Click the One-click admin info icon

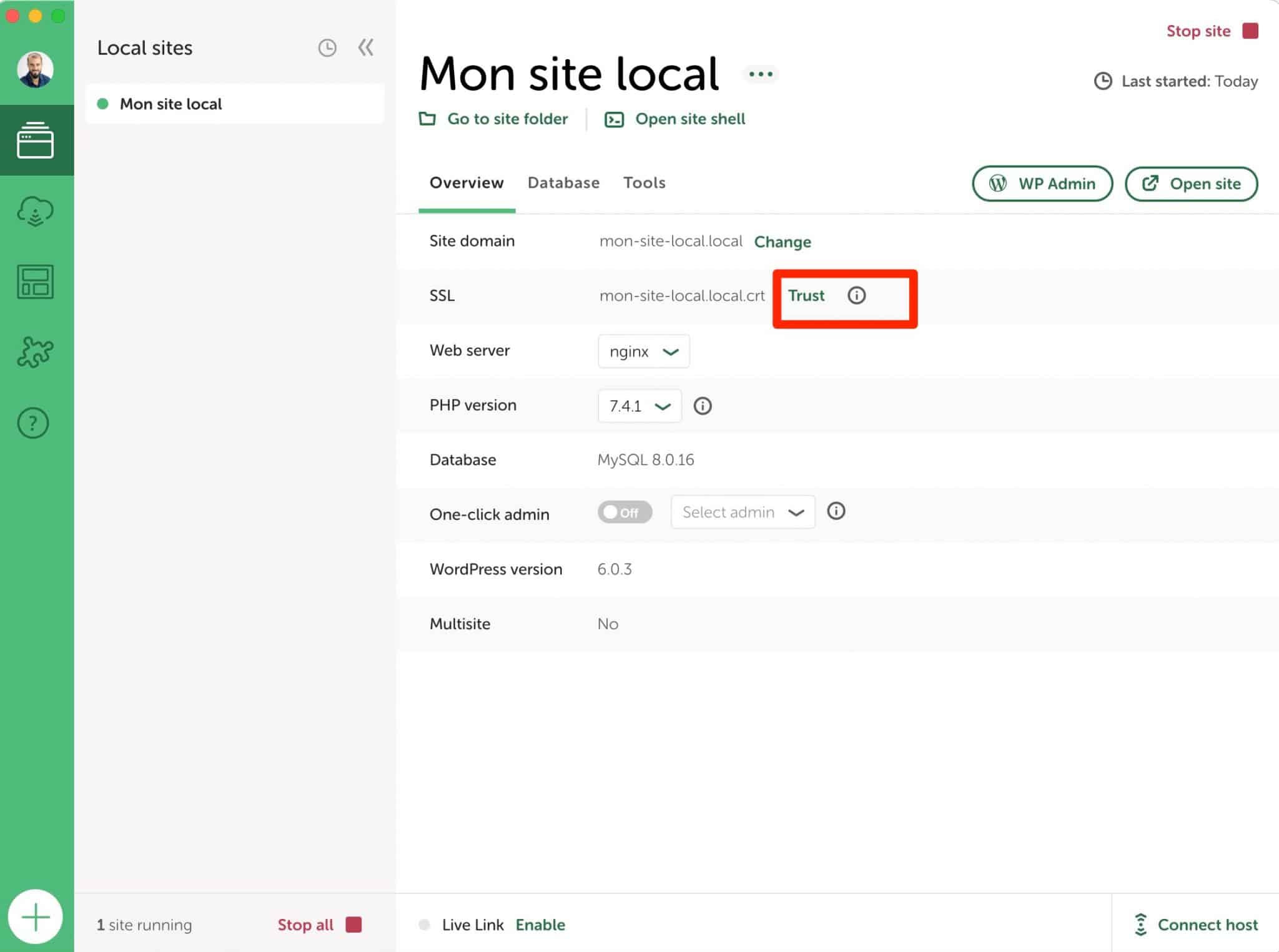(836, 511)
